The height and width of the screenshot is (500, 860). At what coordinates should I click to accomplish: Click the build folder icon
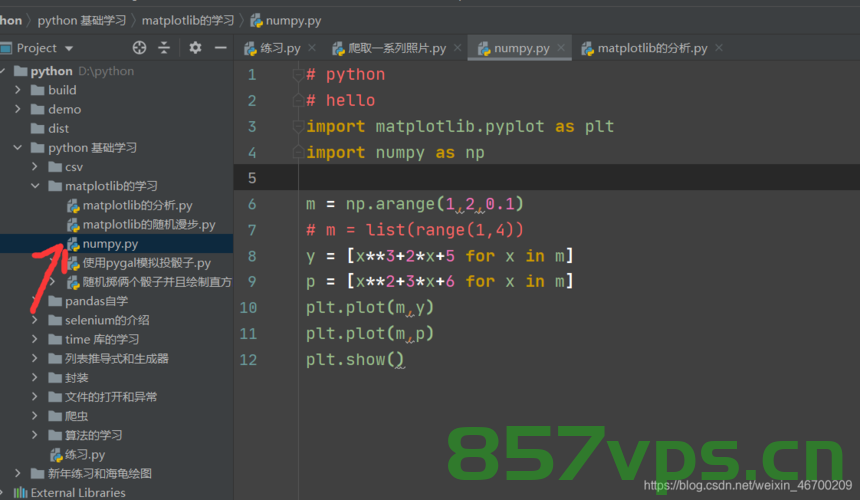pos(37,90)
